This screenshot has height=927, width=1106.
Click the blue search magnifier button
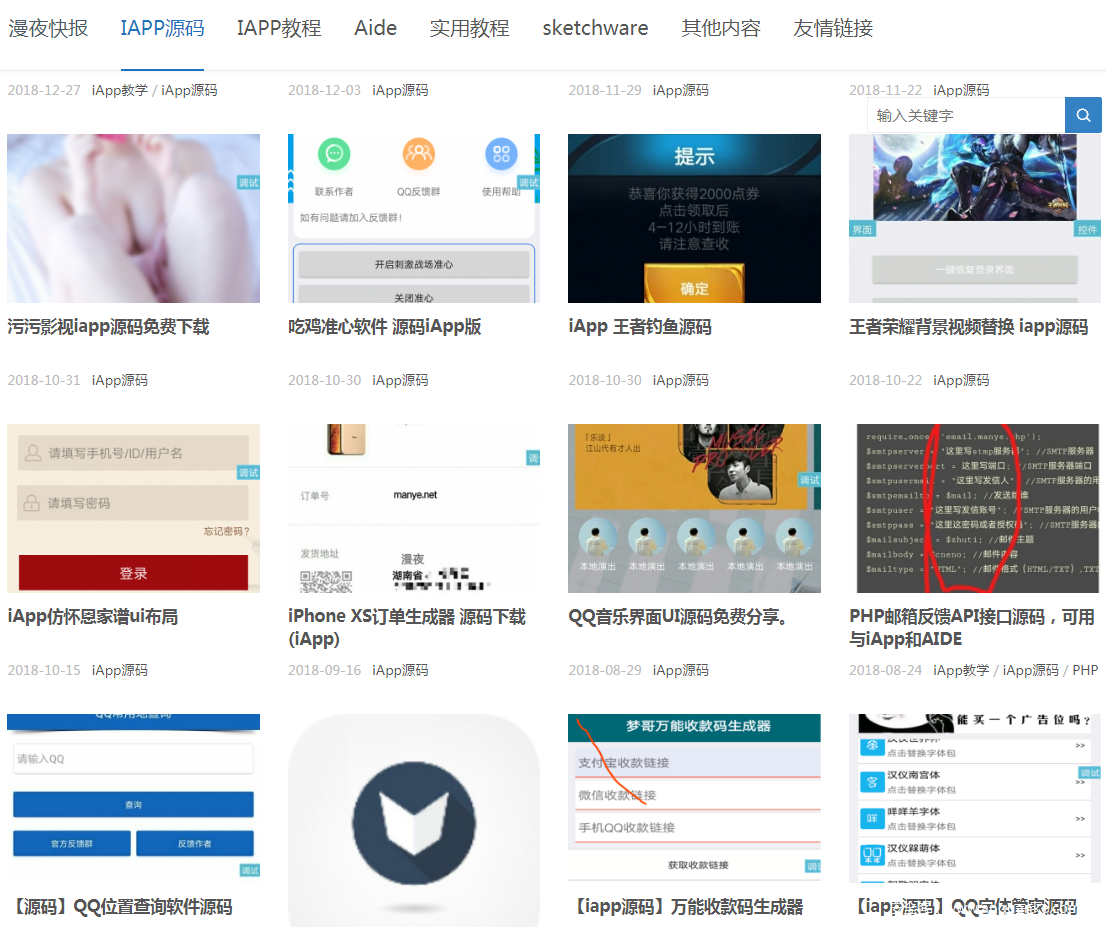click(1083, 115)
